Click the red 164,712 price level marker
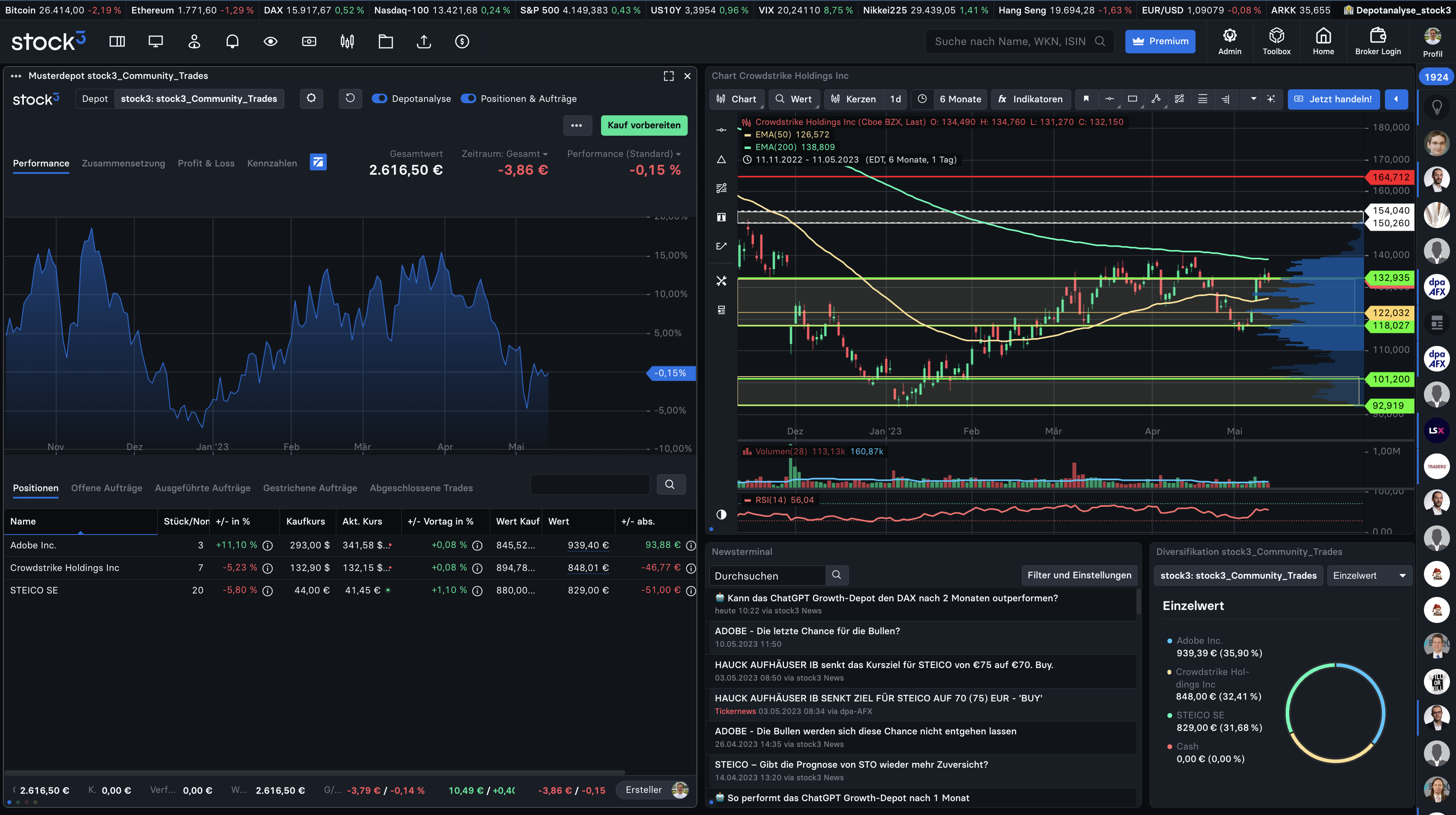 click(x=1390, y=177)
